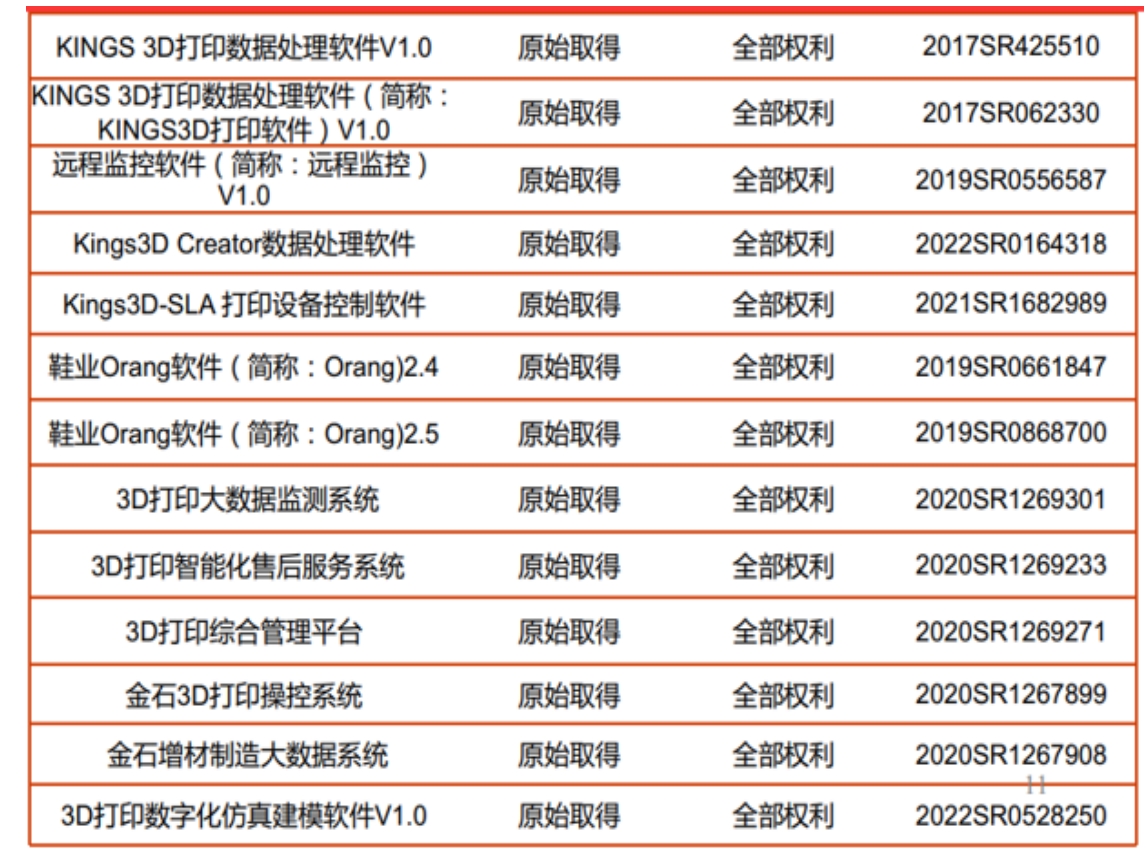Click registration number 2019SR0556587

coord(1010,180)
